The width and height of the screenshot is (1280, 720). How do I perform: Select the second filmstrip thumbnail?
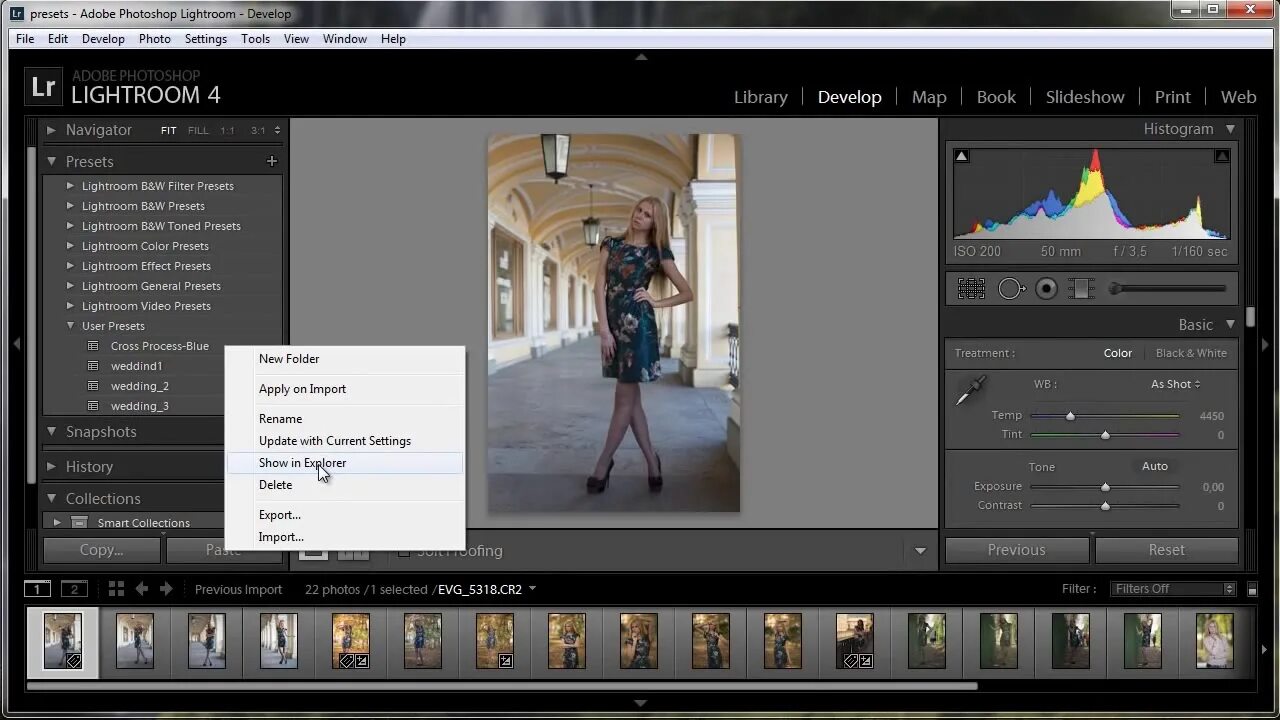134,641
